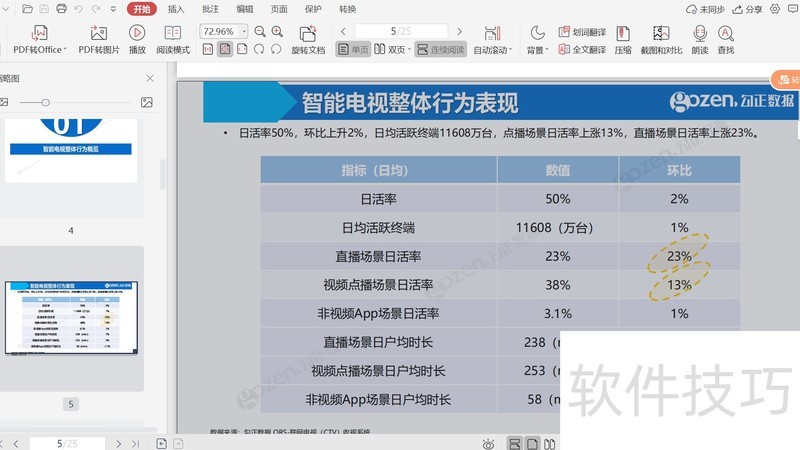The width and height of the screenshot is (800, 450).
Task: Open 查找 search tool
Action: (726, 40)
